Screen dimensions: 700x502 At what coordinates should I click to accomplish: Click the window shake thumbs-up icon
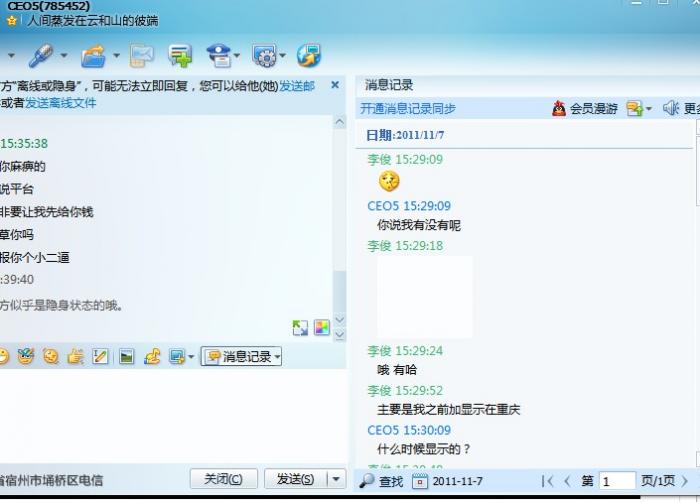pyautogui.click(x=75, y=356)
